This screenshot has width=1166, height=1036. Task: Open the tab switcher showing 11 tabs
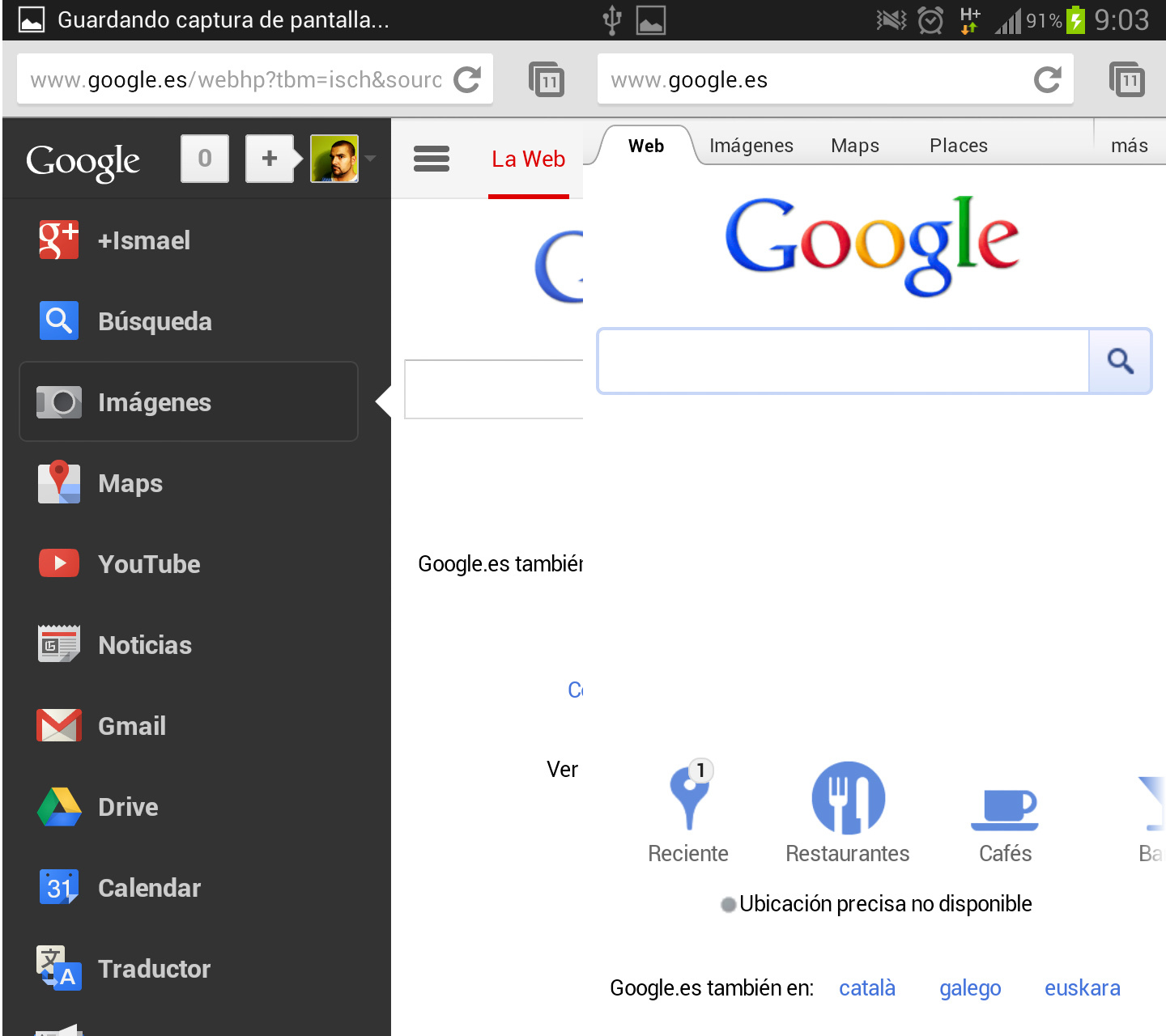(x=1128, y=79)
